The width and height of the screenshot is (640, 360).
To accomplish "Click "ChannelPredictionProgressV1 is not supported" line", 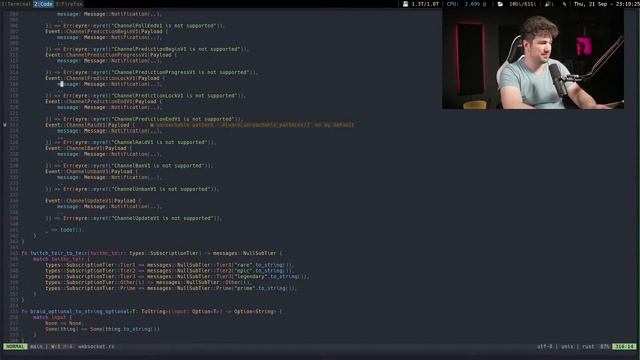I will [152, 72].
